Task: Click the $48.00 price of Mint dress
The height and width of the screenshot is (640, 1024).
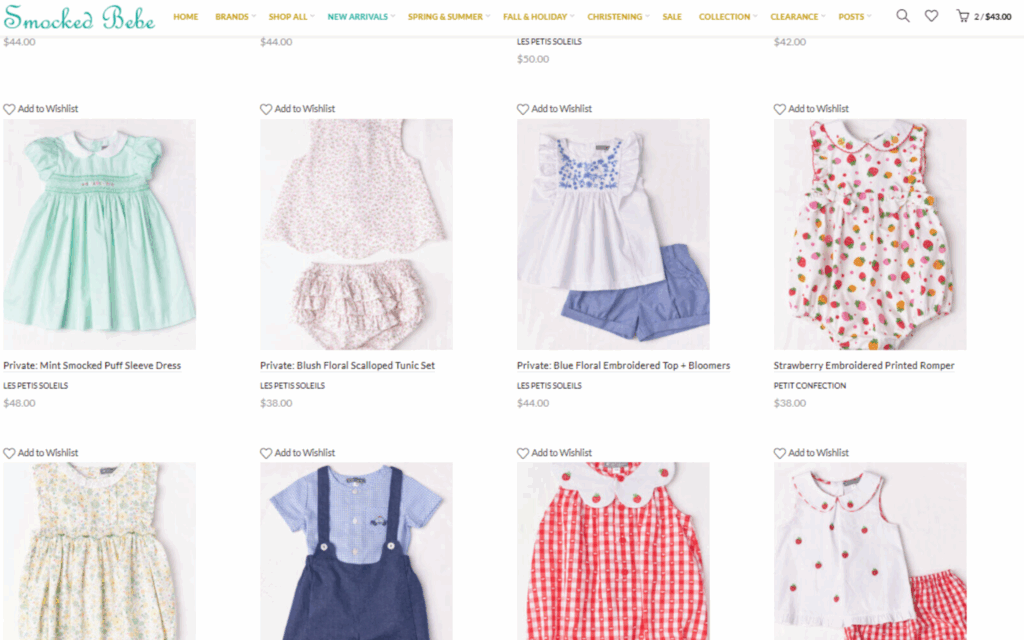Action: tap(20, 404)
